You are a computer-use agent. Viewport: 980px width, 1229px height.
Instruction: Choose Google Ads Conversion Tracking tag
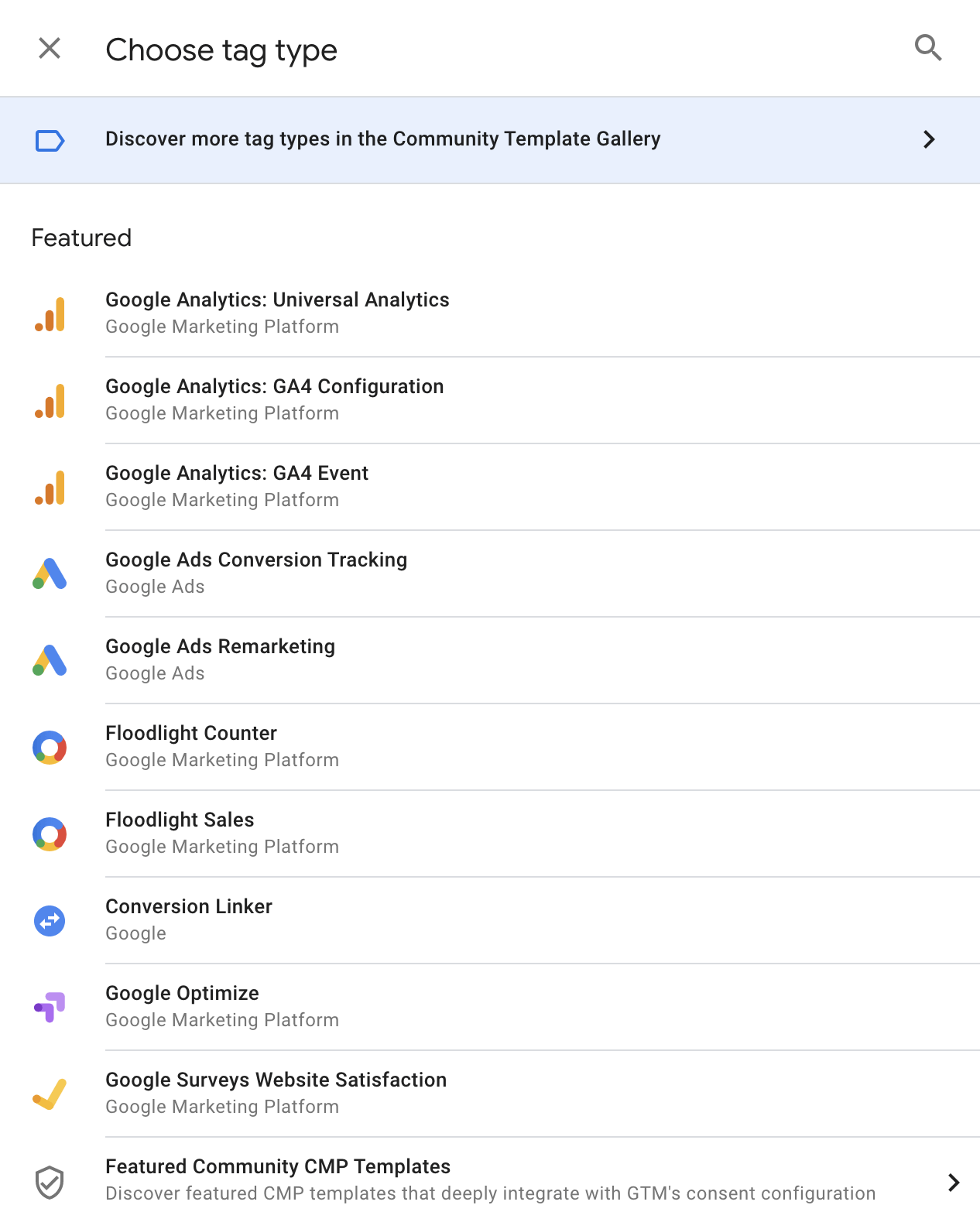(490, 573)
